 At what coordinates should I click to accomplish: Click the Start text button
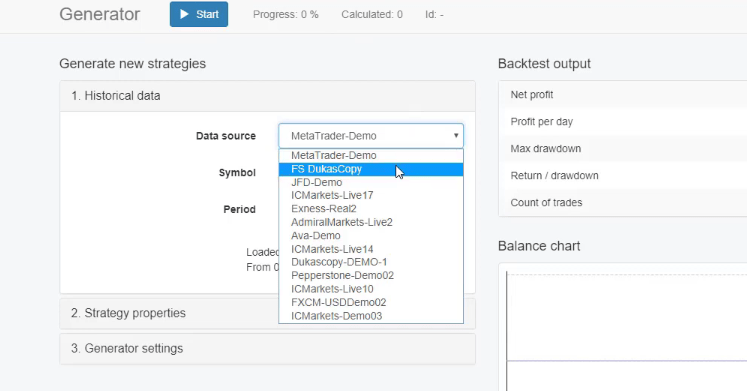click(x=207, y=14)
